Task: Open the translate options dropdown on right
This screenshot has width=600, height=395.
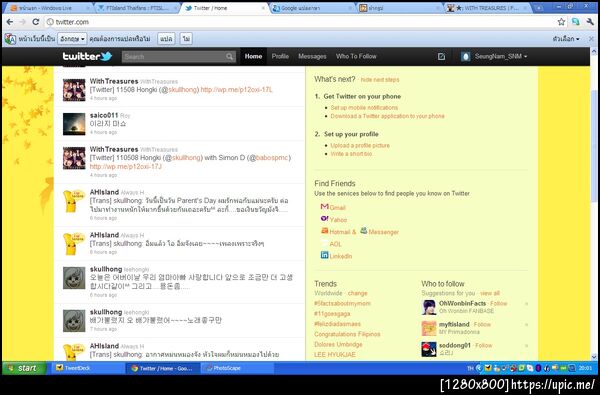Action: click(566, 39)
